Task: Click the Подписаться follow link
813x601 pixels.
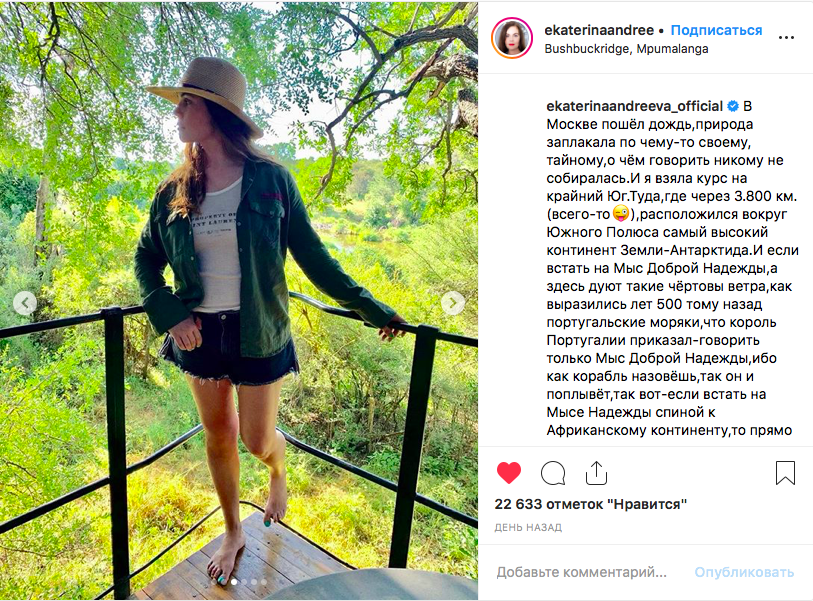Action: (716, 30)
